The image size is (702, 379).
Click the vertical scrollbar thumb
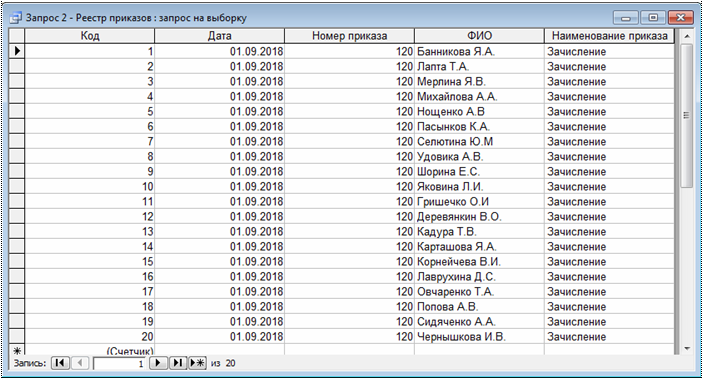tap(687, 115)
